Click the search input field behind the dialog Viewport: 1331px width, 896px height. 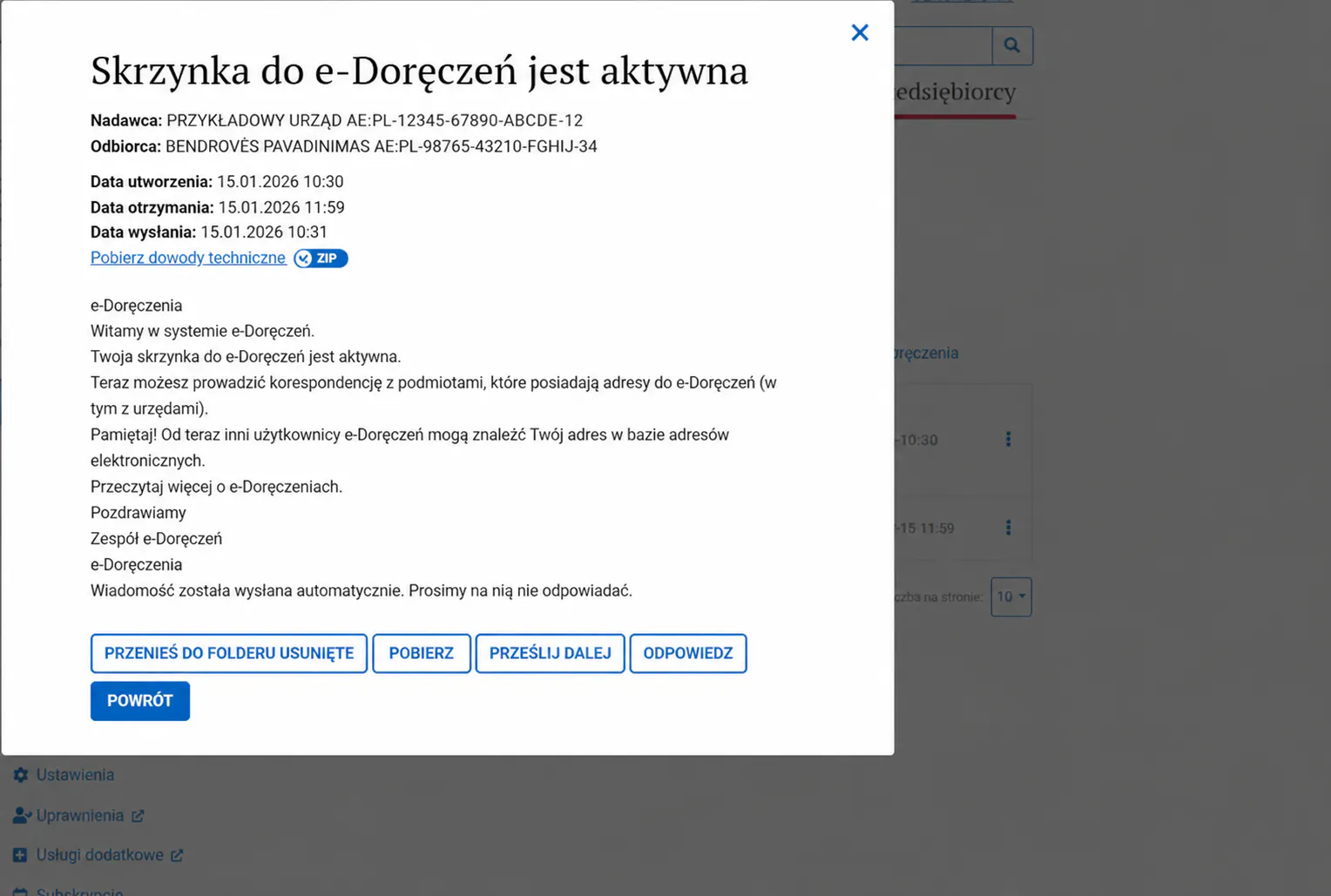[x=943, y=45]
